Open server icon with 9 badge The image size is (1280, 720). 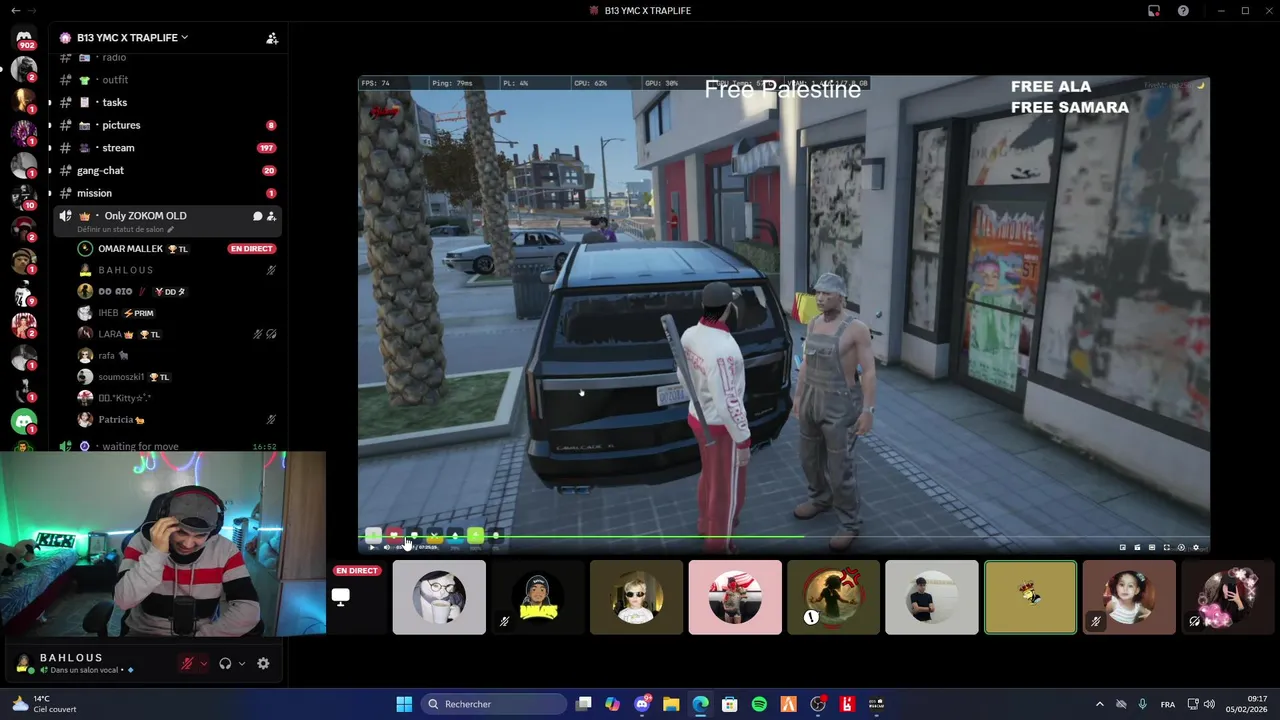click(24, 294)
